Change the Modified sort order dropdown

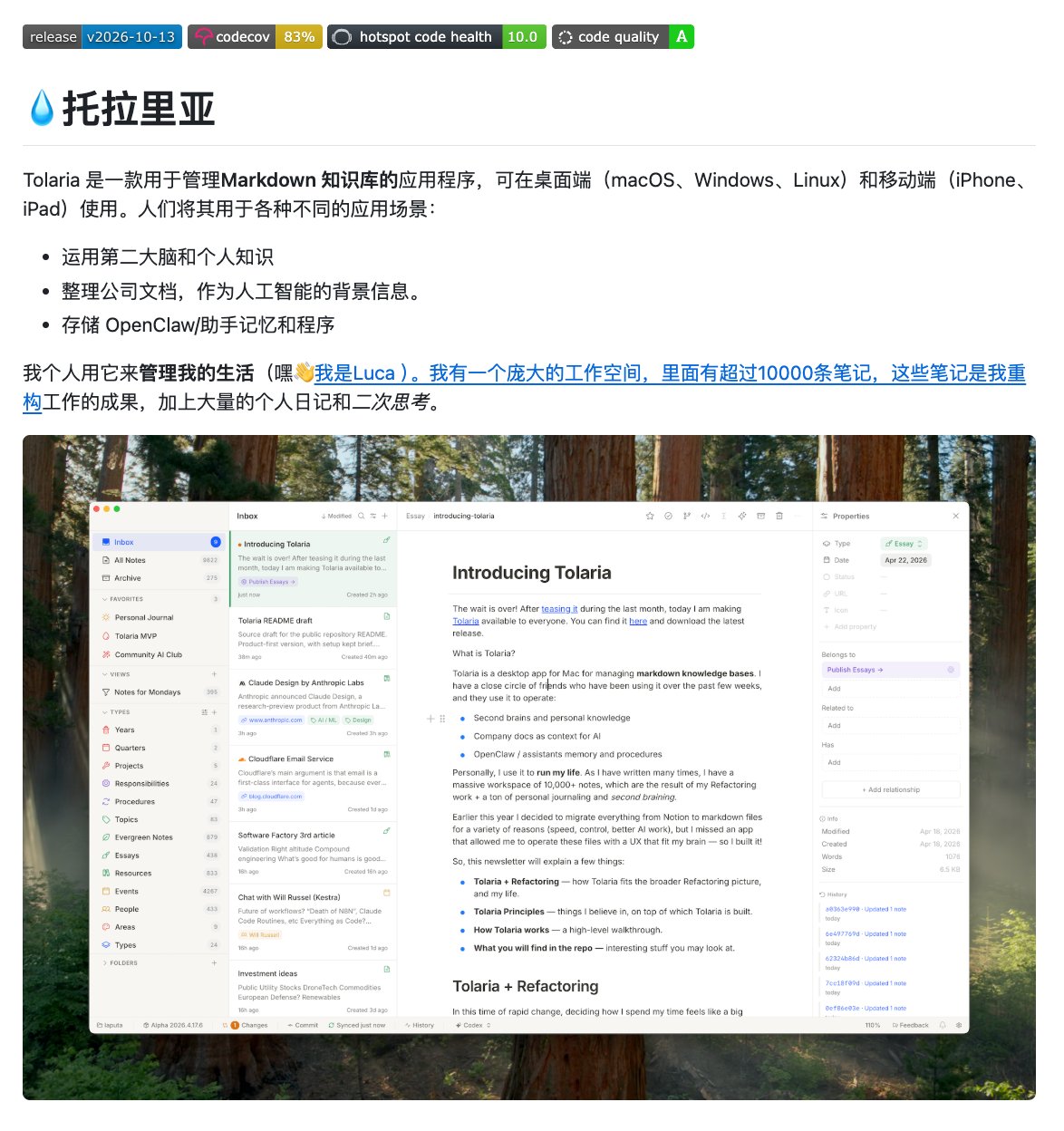(x=336, y=516)
